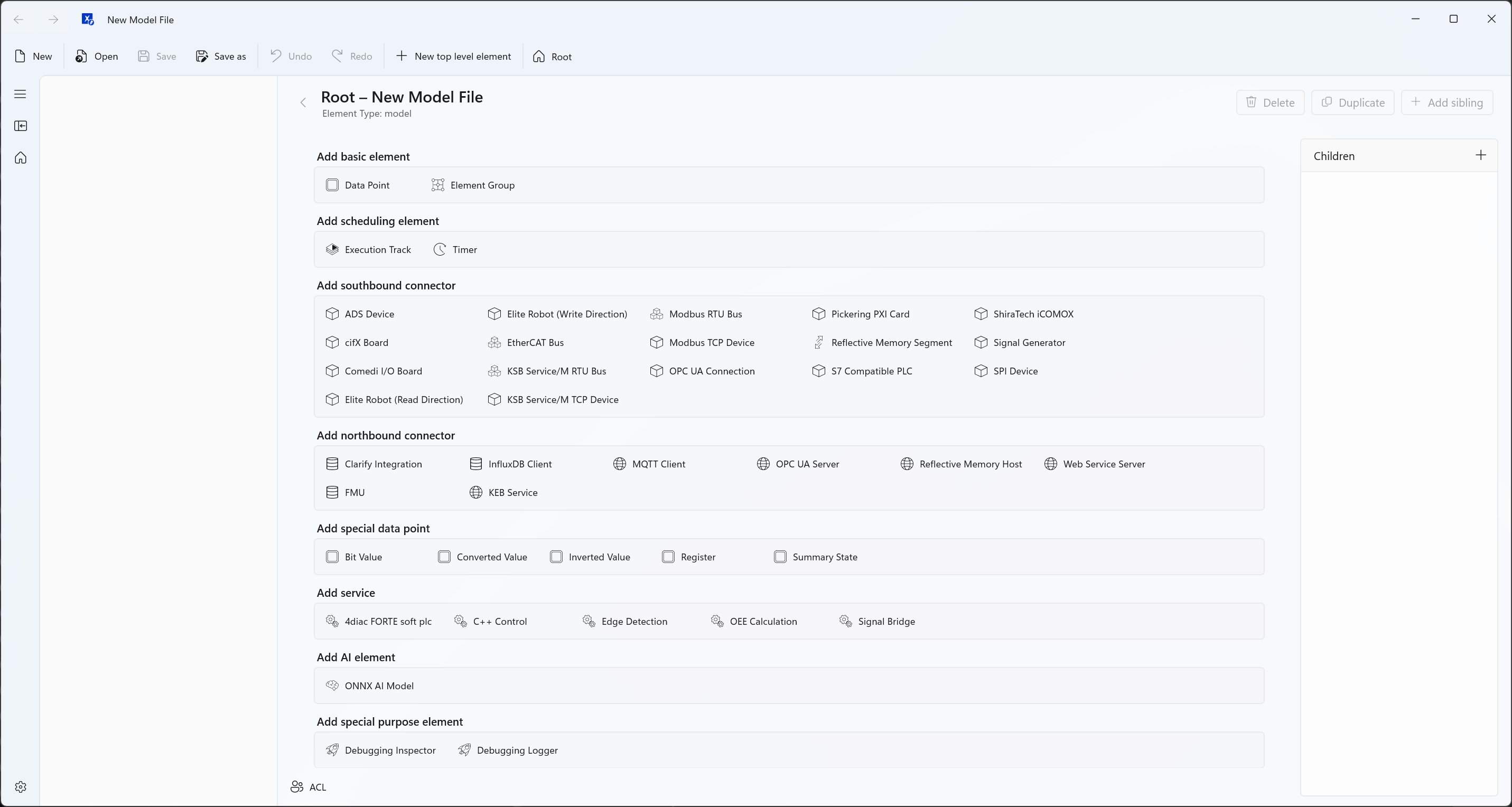Collapse the side panel using the sidebar icon

(x=21, y=126)
